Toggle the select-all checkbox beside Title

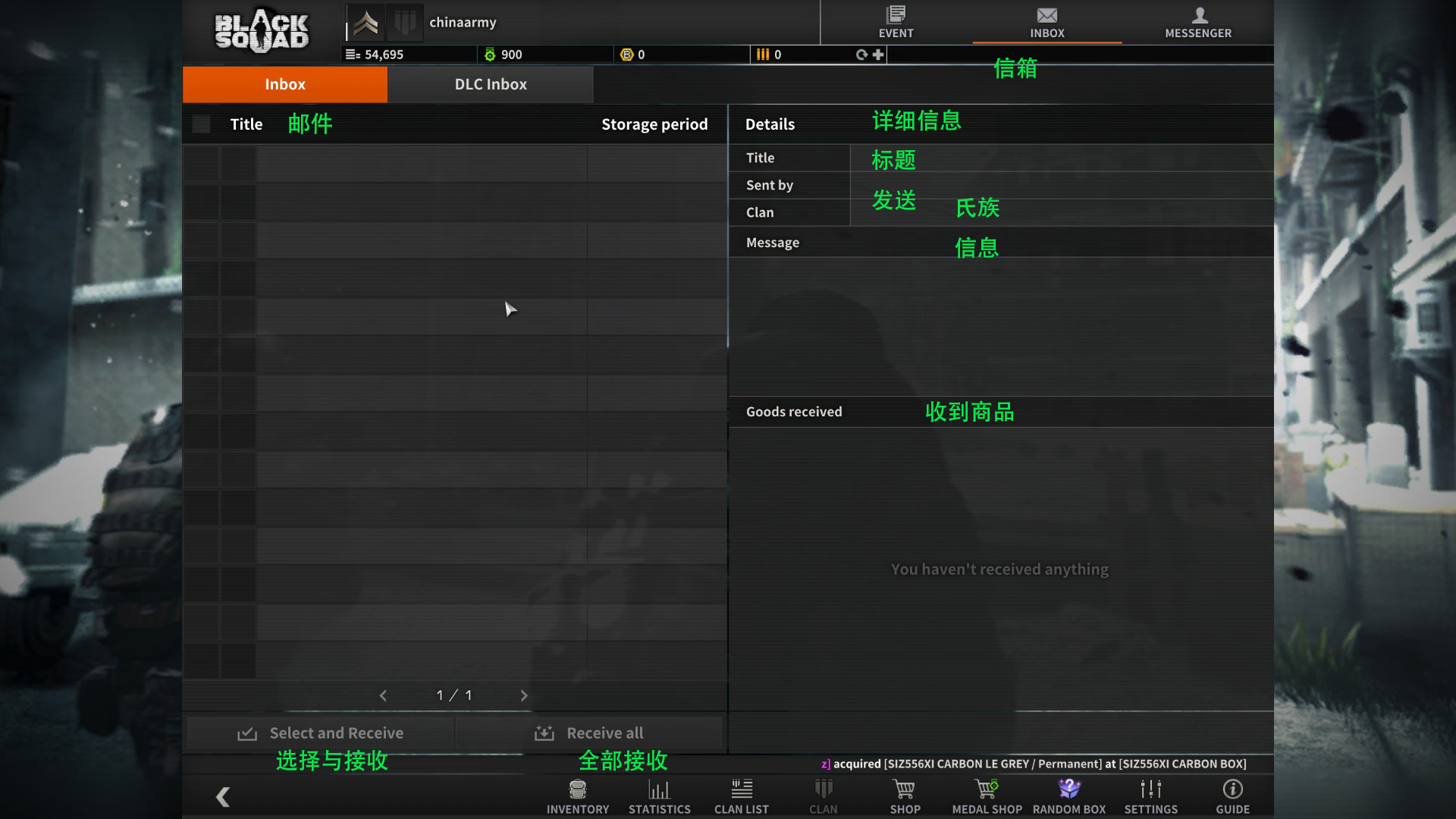pos(201,124)
